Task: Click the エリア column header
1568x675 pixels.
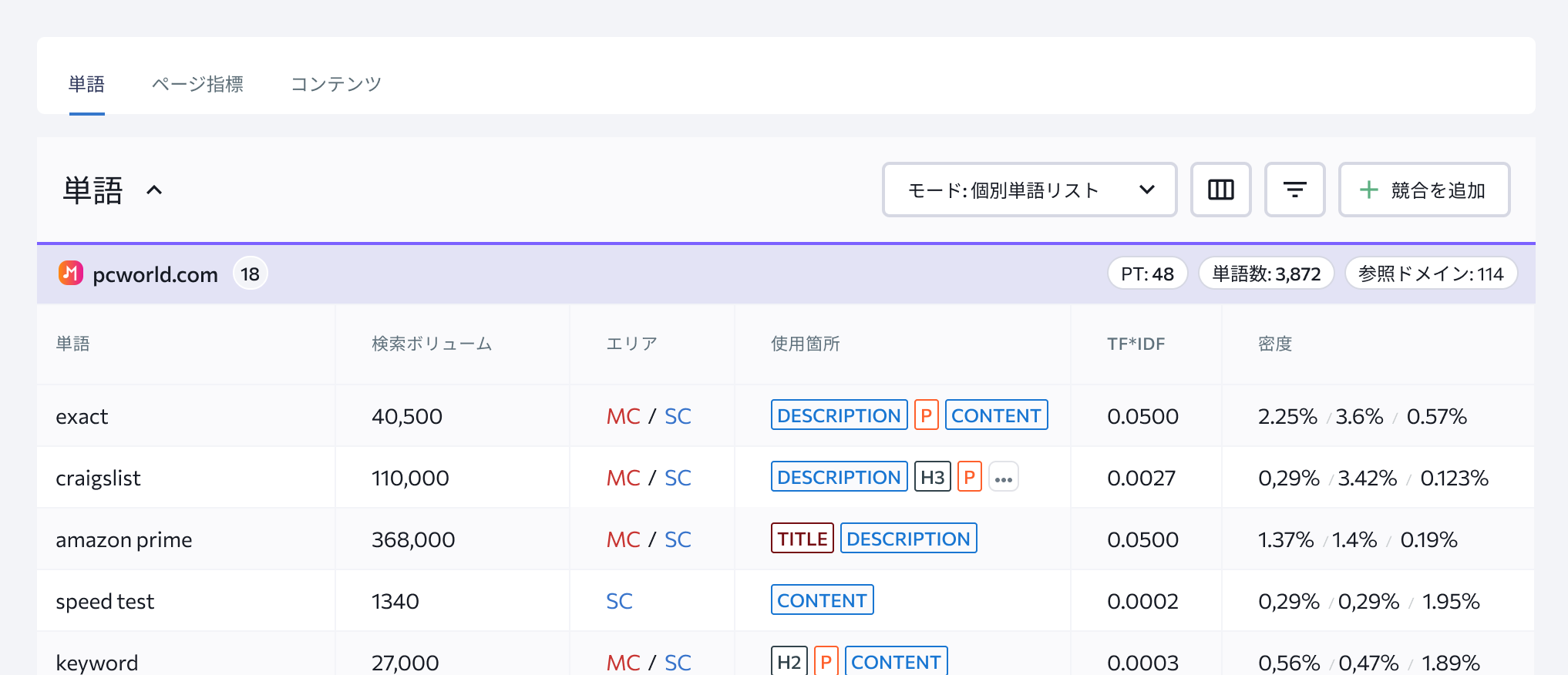Action: pos(631,344)
